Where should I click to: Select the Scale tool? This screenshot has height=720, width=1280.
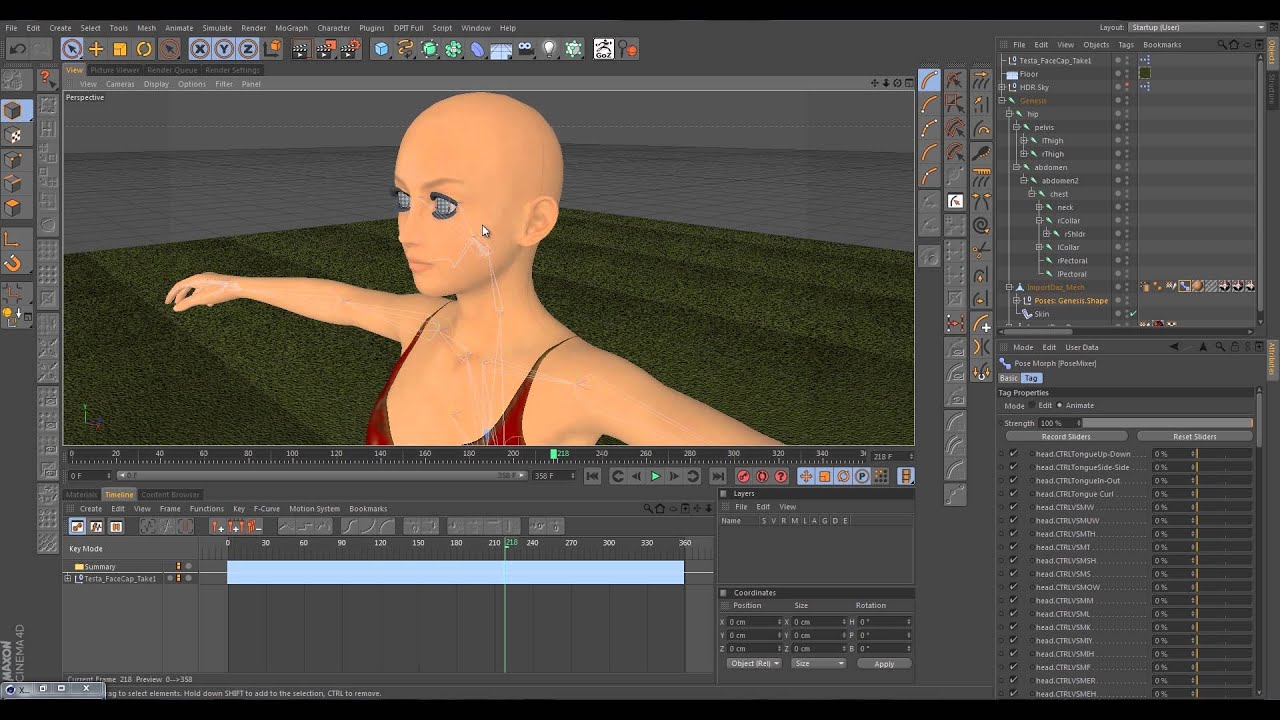pyautogui.click(x=120, y=49)
